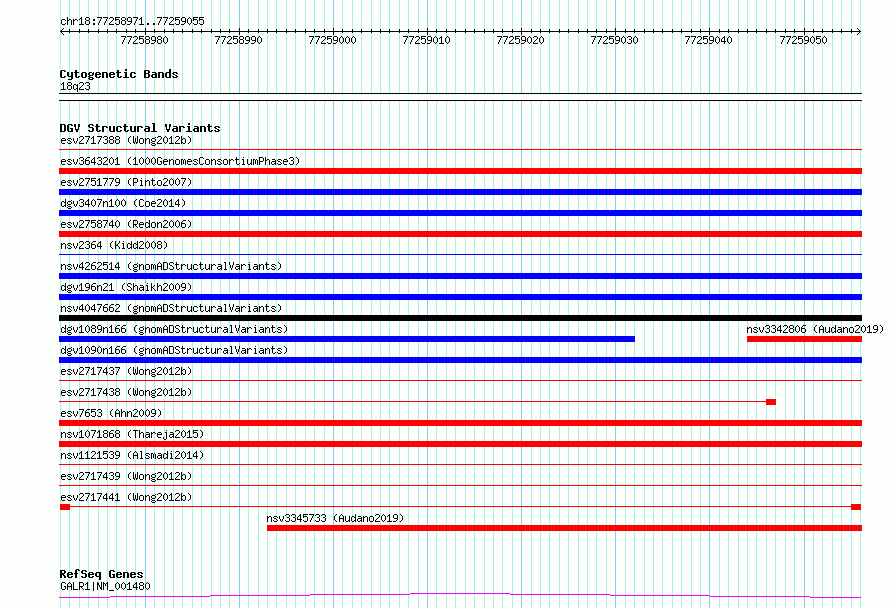Open dgv1090n166 (gnomADStructuralVariants) label
890x608 pixels.
[x=174, y=350]
